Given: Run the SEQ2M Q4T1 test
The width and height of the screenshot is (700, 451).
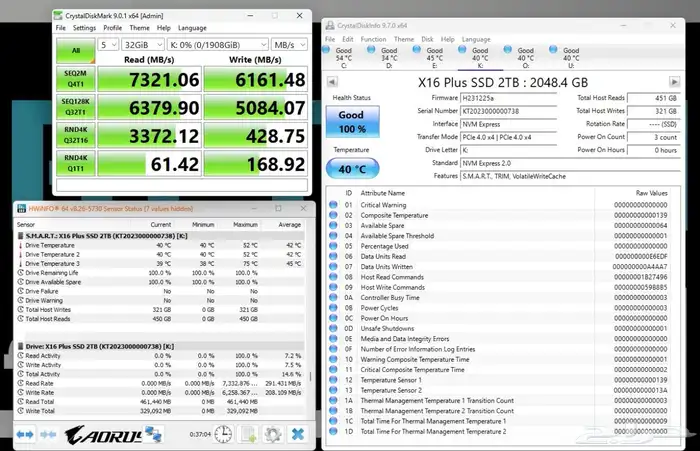Looking at the screenshot, I should coord(76,79).
